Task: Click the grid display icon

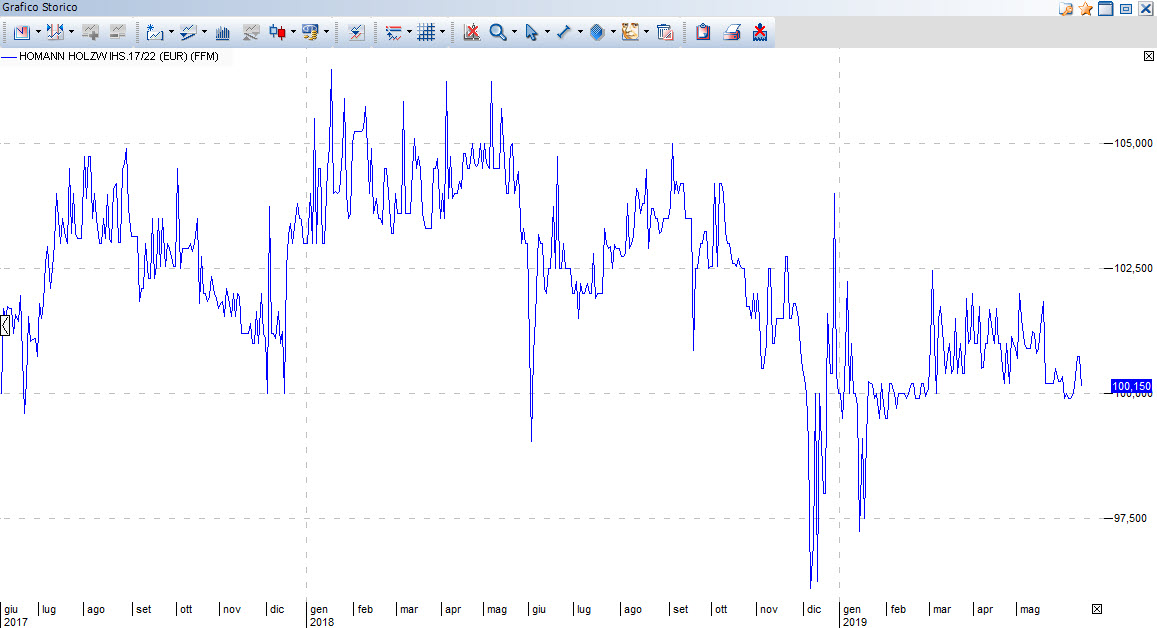Action: point(425,32)
